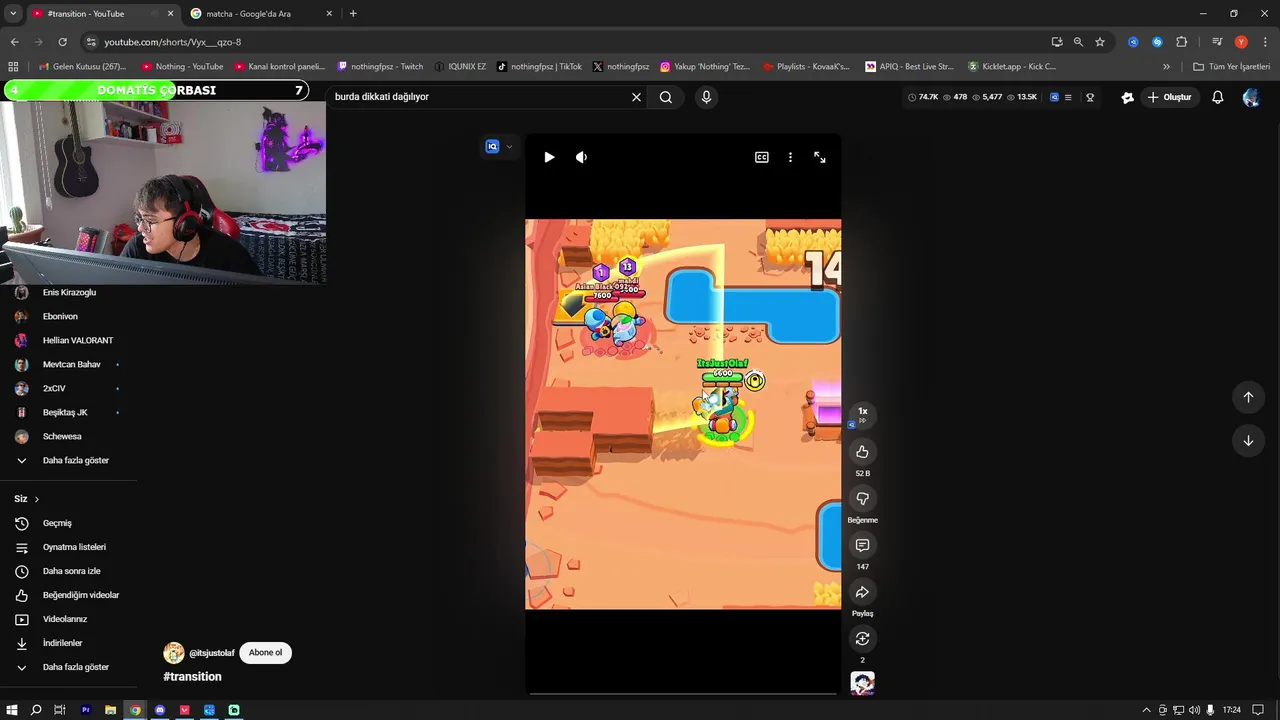1280x720 pixels.
Task: Go back in browser history
Action: click(x=14, y=42)
